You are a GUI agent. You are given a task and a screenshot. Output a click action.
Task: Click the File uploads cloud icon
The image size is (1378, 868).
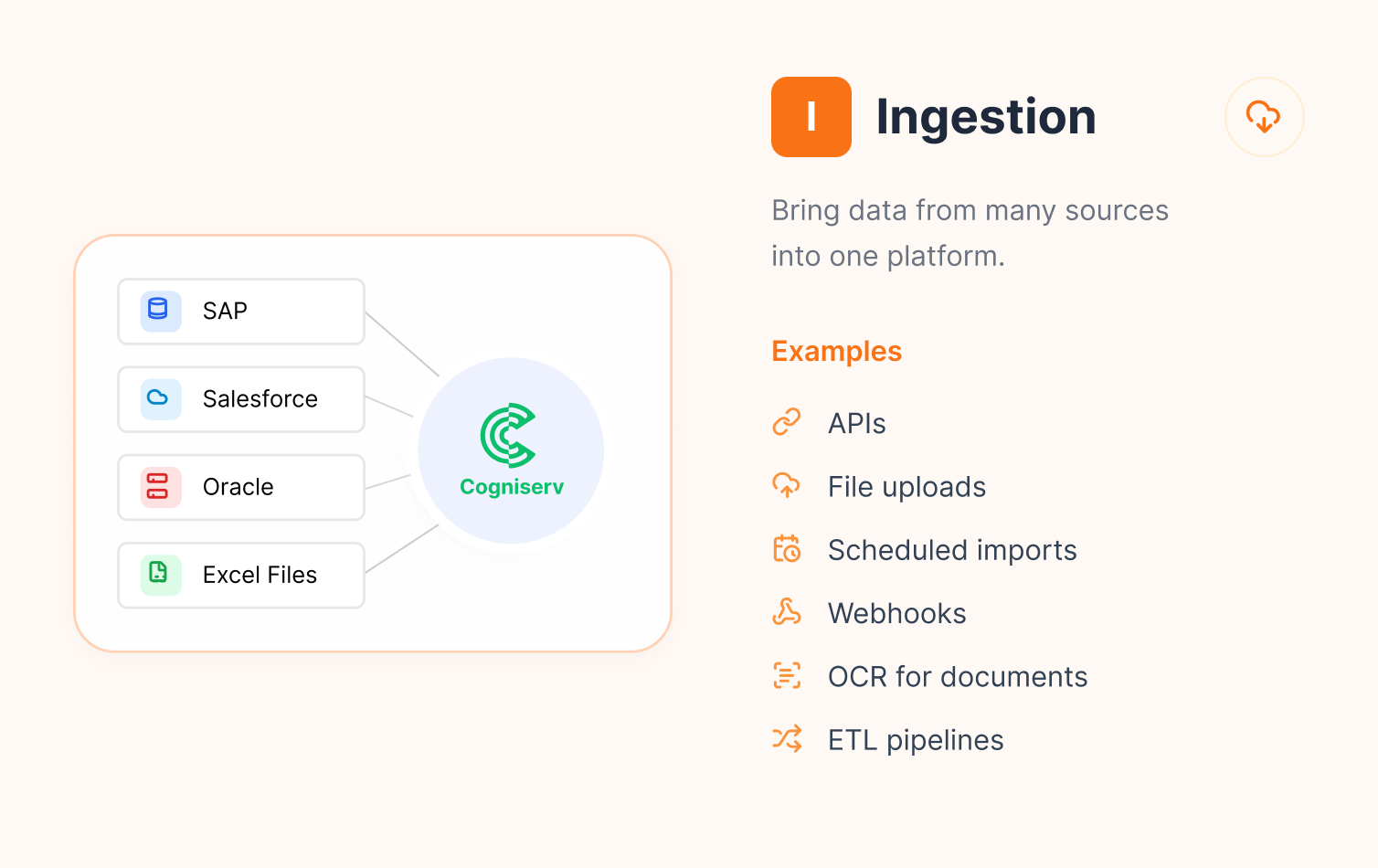787,485
